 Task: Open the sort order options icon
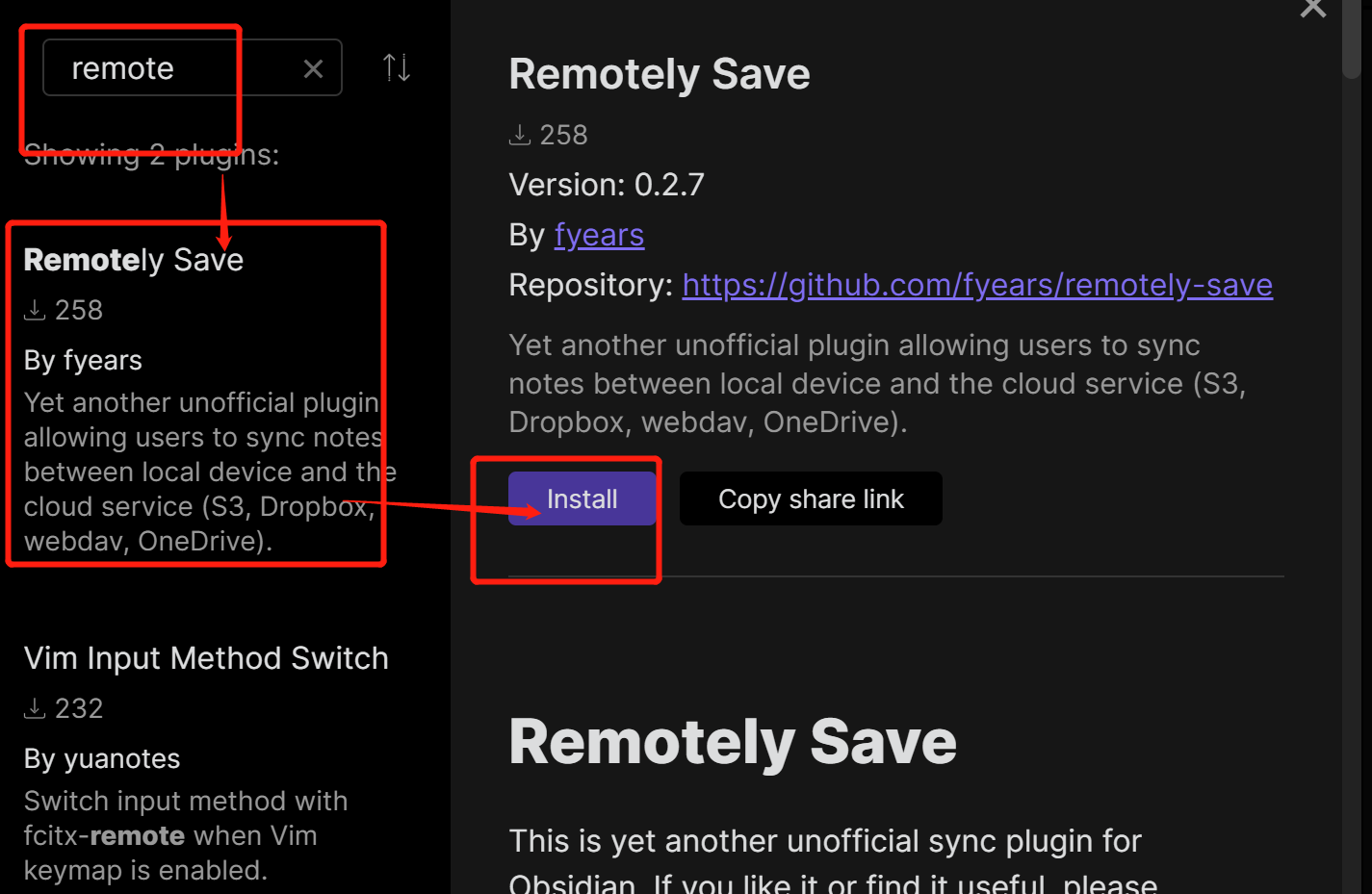[396, 67]
